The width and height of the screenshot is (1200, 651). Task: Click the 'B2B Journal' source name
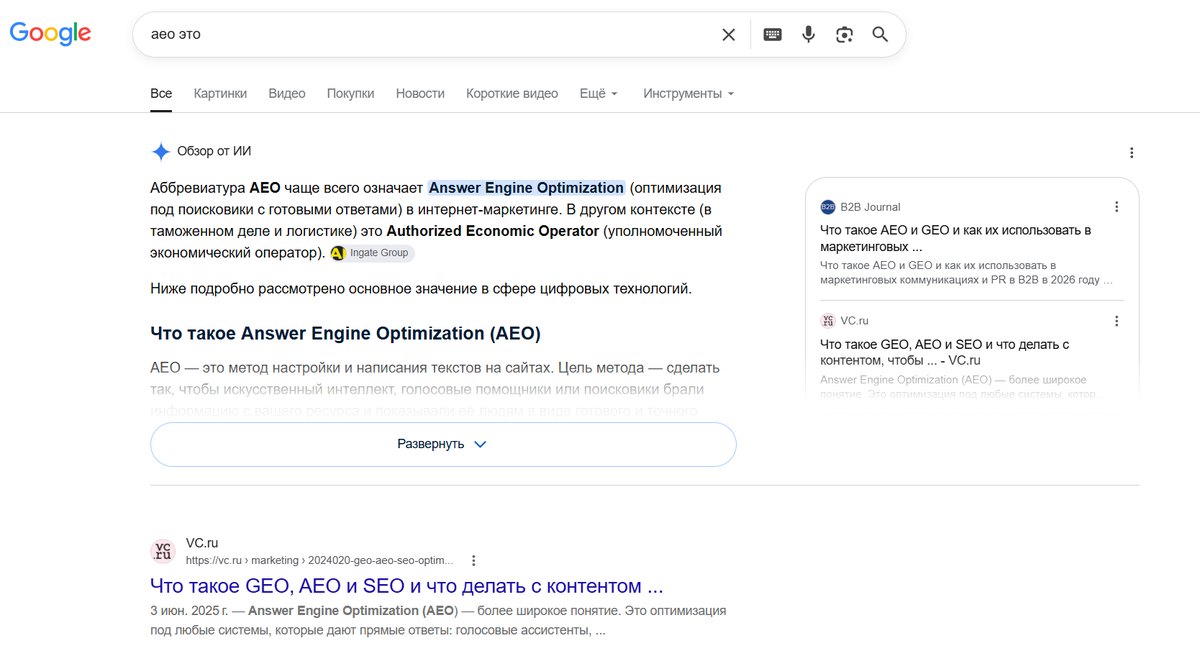pyautogui.click(x=870, y=207)
